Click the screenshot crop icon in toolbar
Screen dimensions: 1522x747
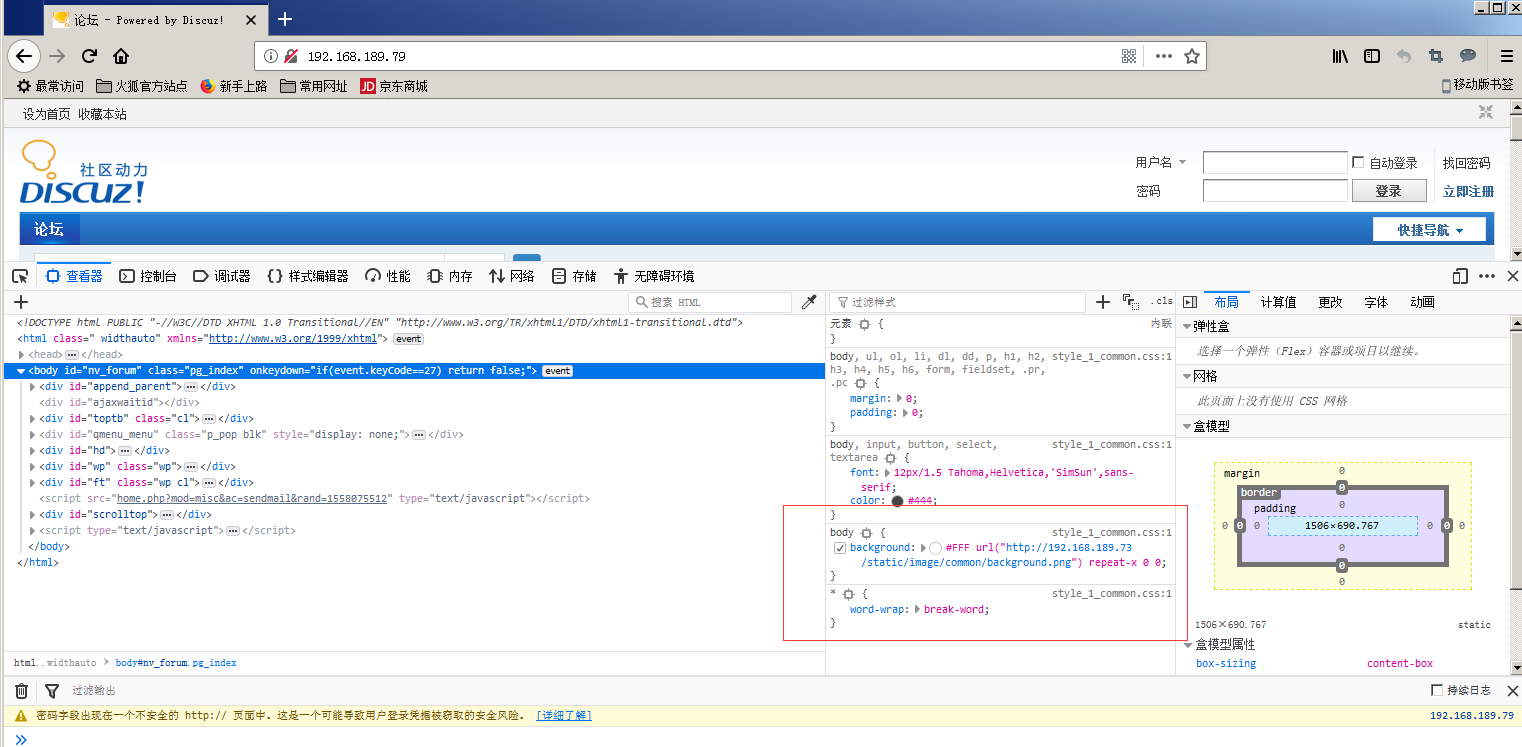[1436, 56]
